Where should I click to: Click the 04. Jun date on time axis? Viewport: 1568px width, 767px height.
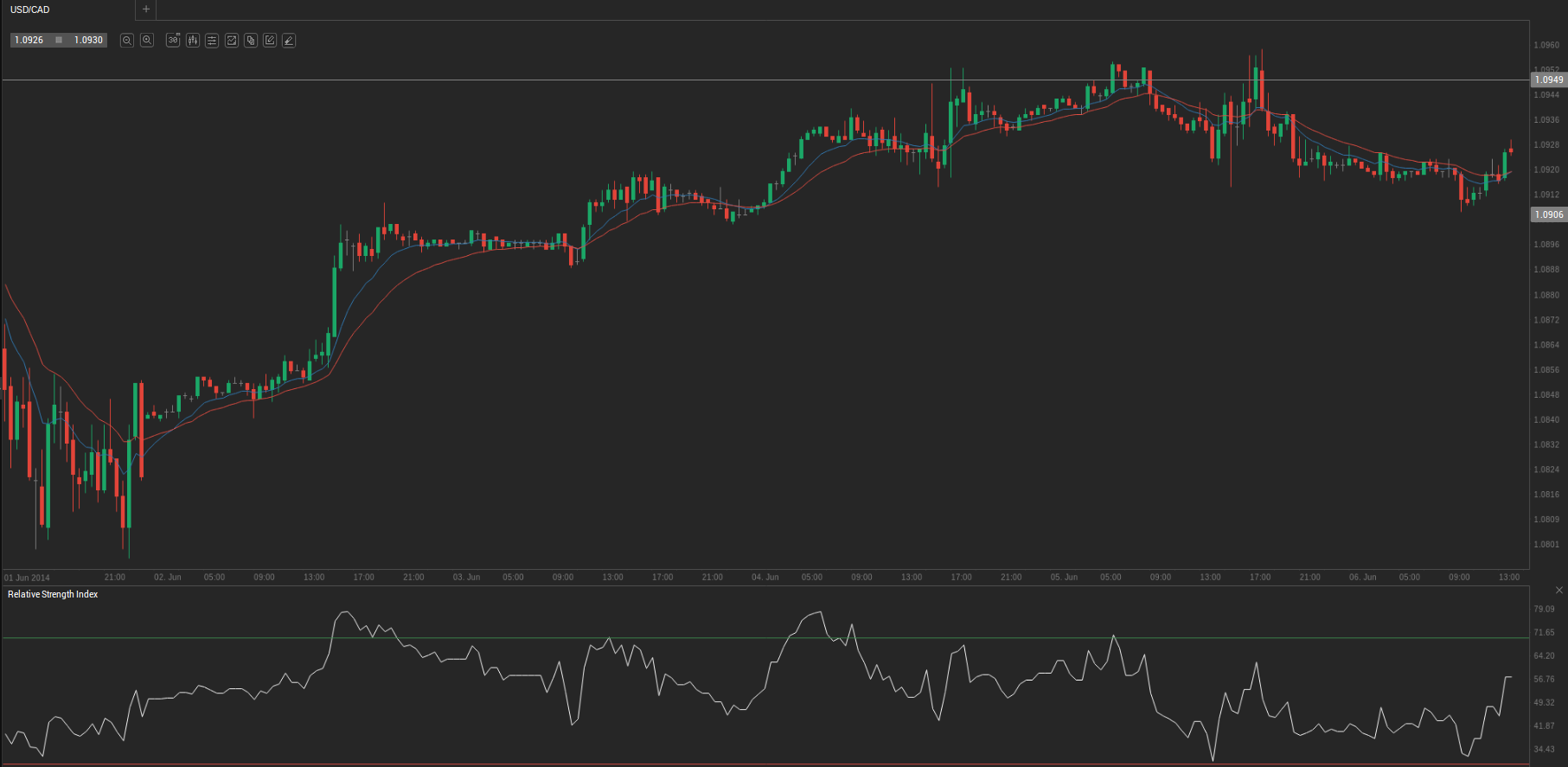[765, 578]
